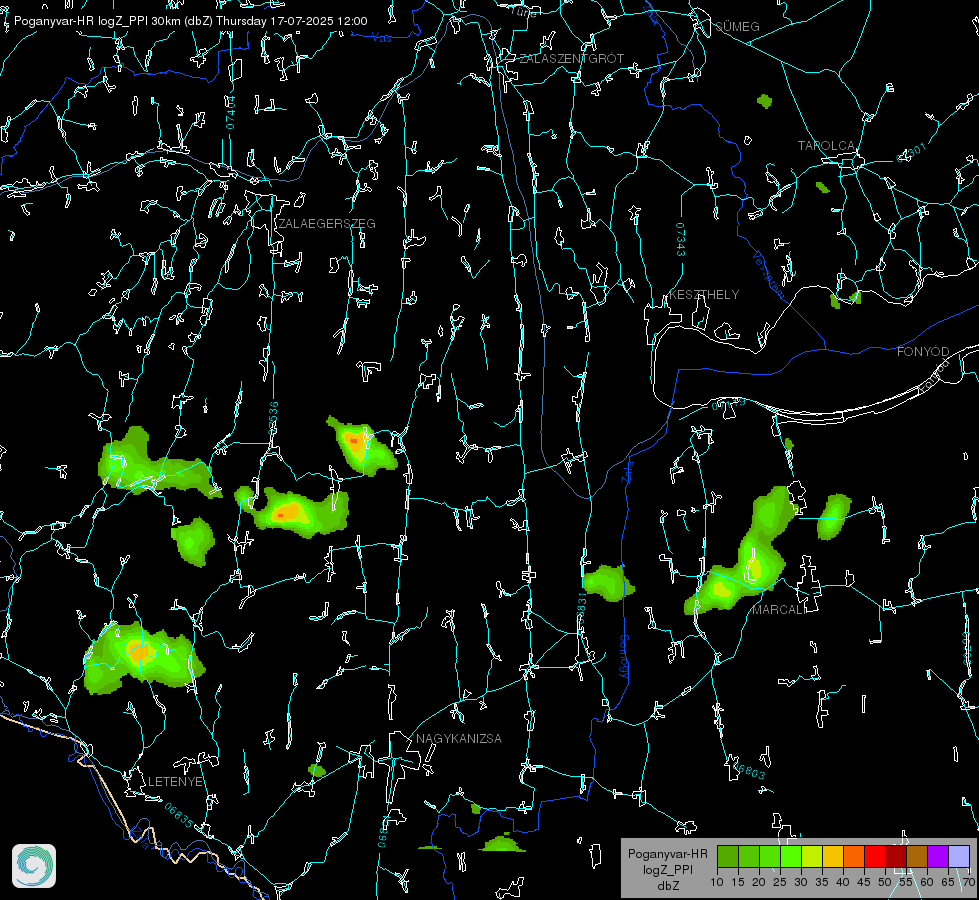This screenshot has height=900, width=979.
Task: Click the legend tick value 40
Action: click(843, 882)
